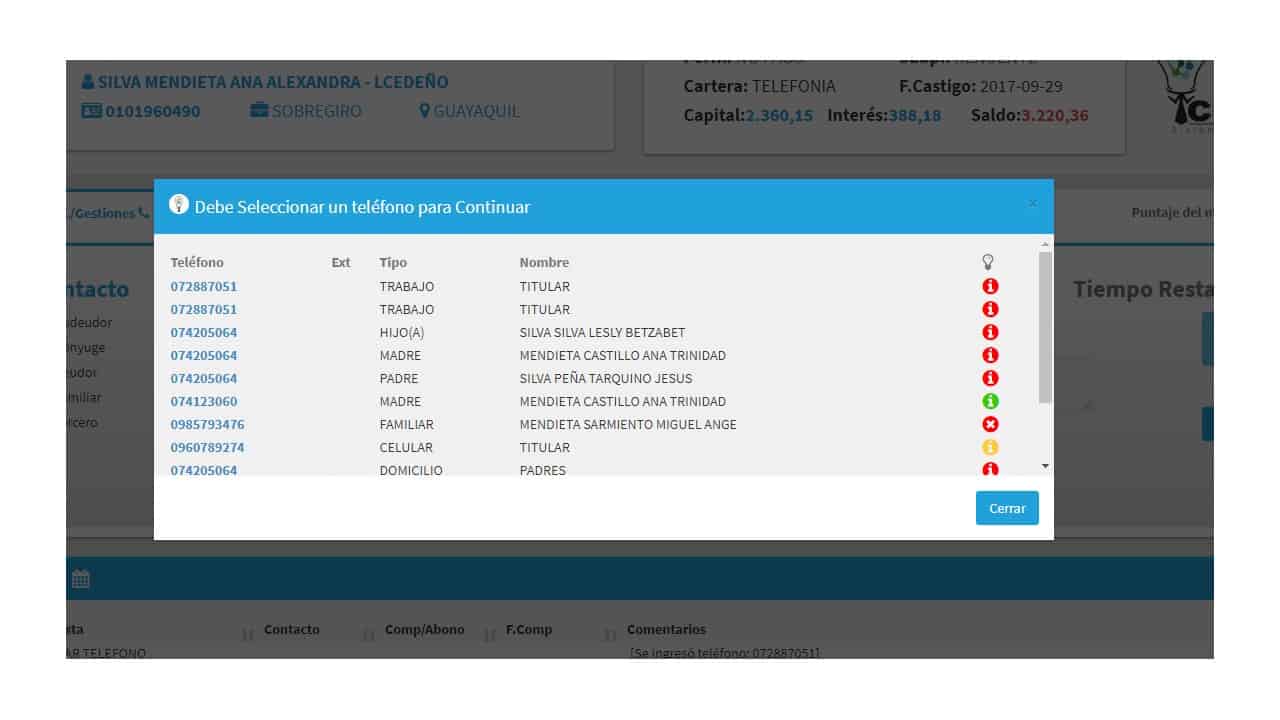1280x720 pixels.
Task: Choose the CELULAR phone 0960789274
Action: click(x=207, y=447)
